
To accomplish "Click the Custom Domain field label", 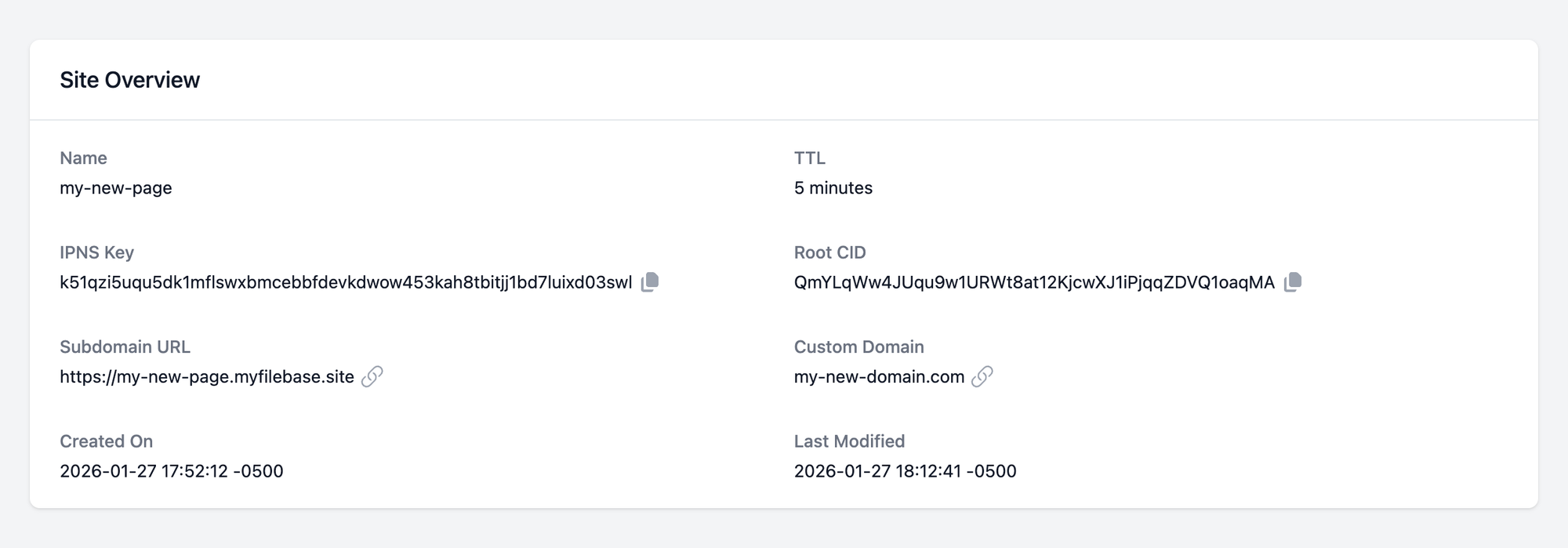I will pos(858,347).
